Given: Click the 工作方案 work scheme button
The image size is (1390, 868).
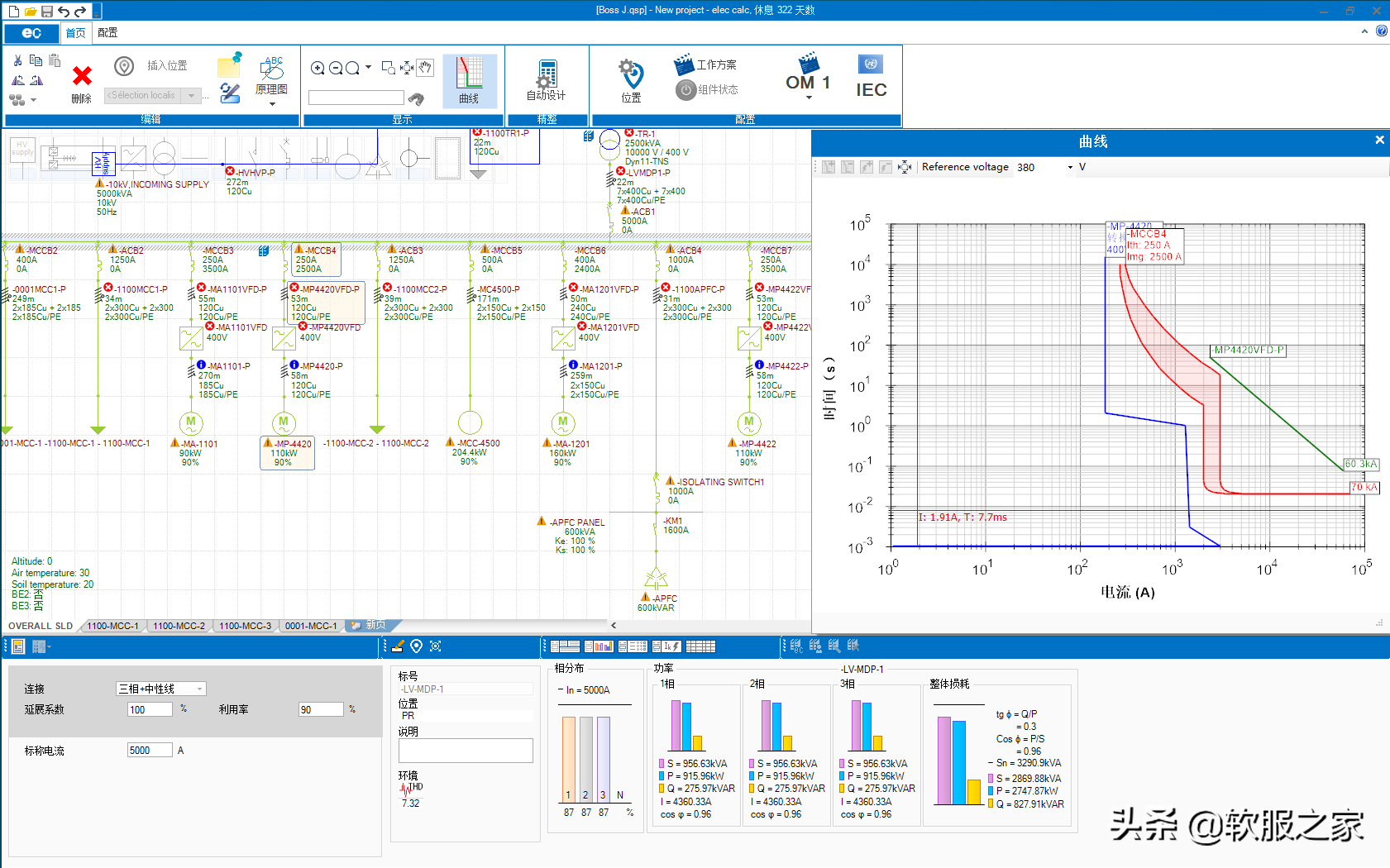Looking at the screenshot, I should coord(705,64).
